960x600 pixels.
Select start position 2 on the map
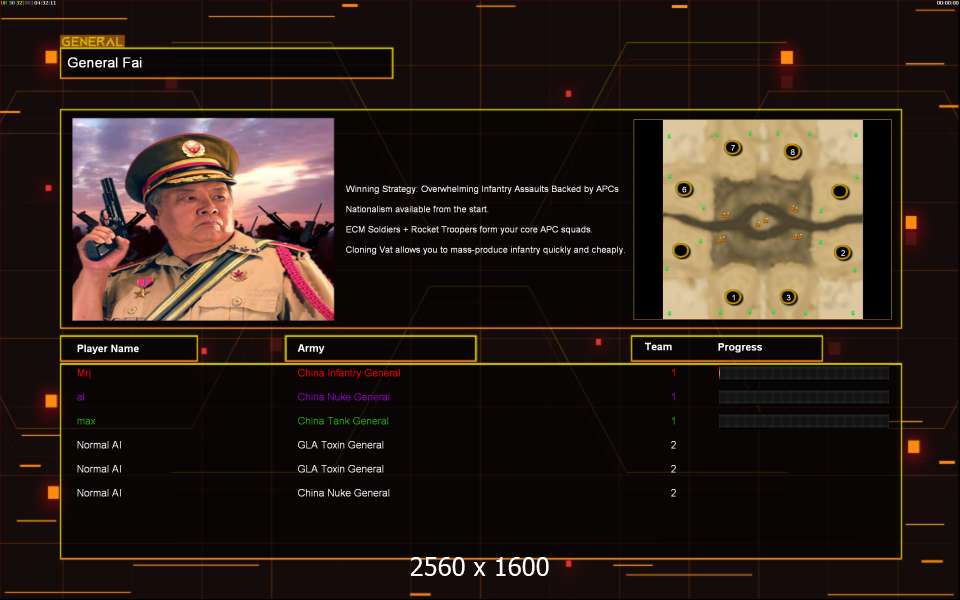(842, 252)
